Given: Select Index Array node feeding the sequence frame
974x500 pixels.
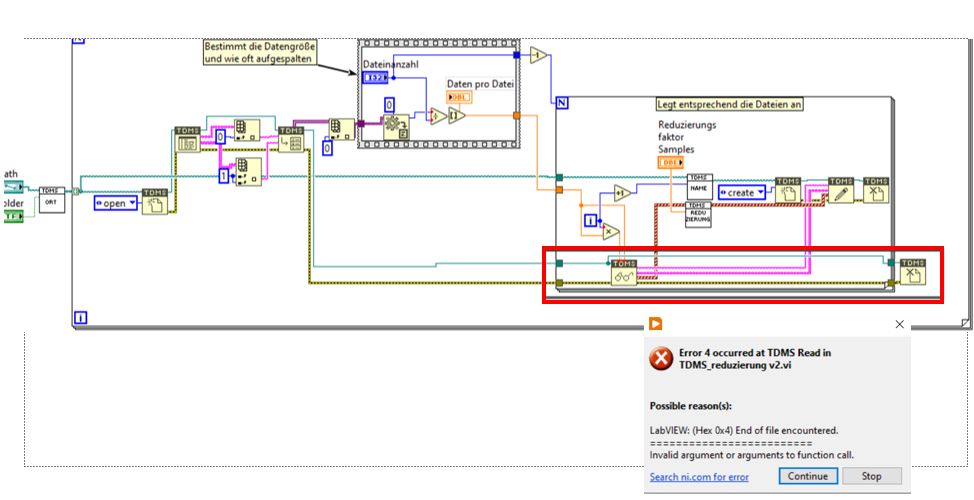Looking at the screenshot, I should point(342,129).
